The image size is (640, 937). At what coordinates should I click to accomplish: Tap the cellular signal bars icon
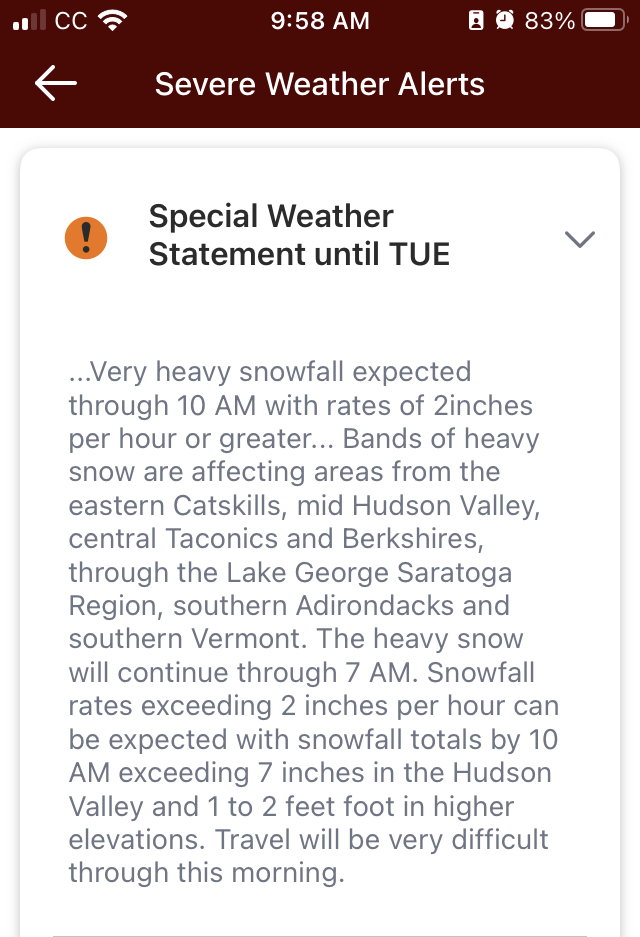[30, 21]
